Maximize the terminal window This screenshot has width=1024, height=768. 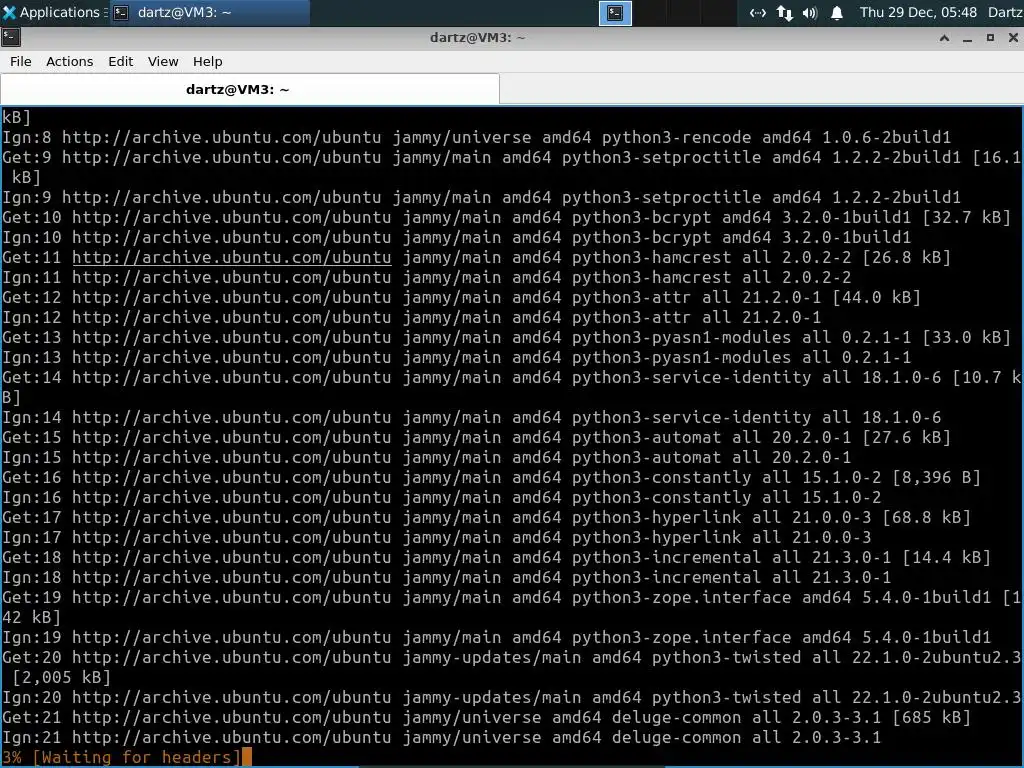[990, 38]
